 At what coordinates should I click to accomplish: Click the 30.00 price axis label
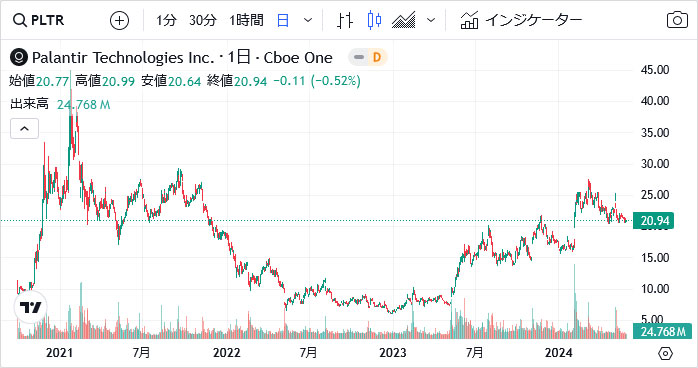point(655,164)
